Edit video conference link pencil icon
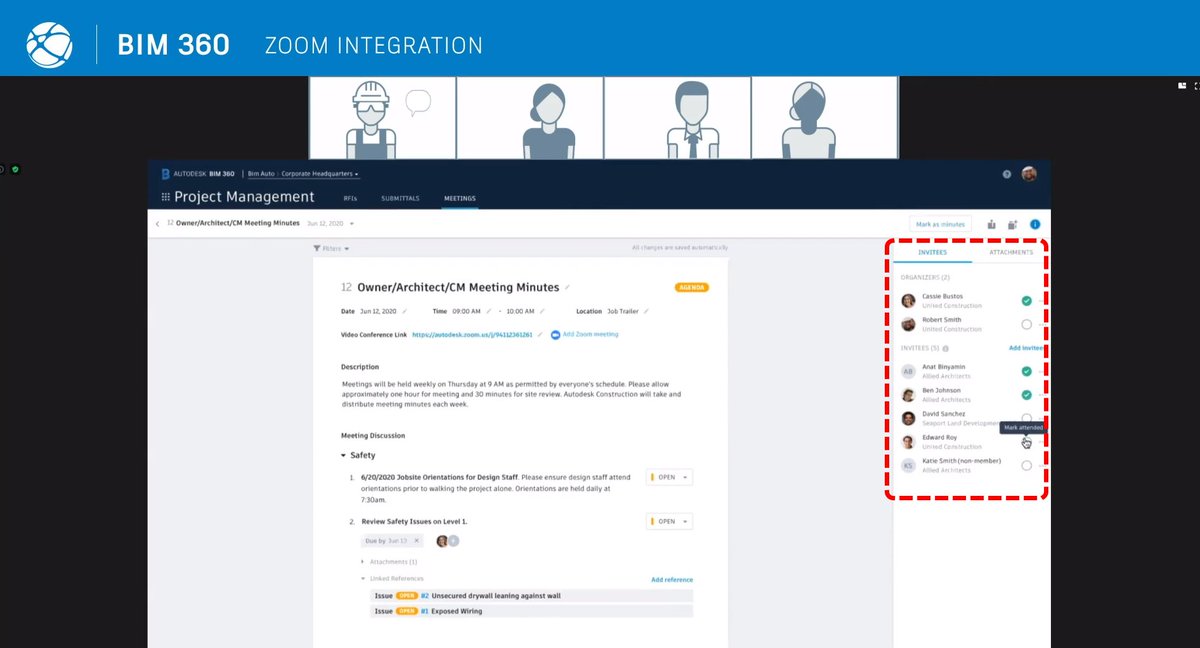The width and height of the screenshot is (1200, 648). coord(540,334)
